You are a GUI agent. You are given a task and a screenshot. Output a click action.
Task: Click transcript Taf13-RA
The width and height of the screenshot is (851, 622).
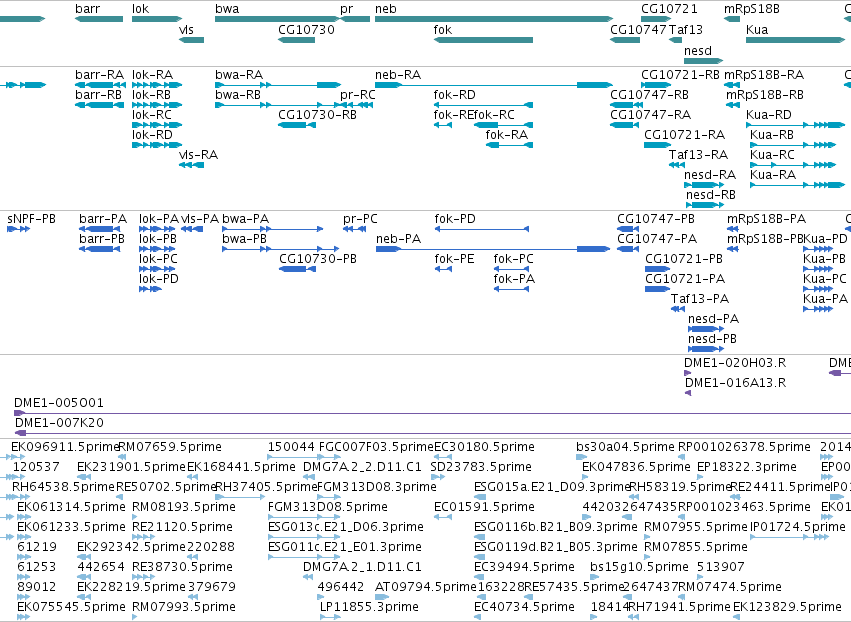698,155
